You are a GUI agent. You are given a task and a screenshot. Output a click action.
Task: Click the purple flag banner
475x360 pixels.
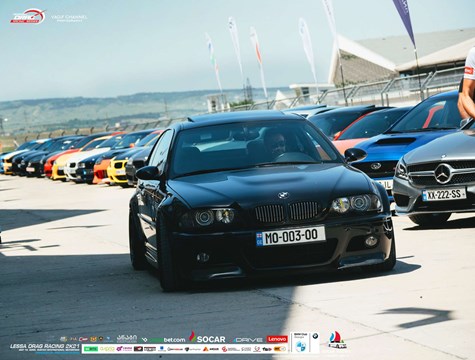click(x=404, y=21)
